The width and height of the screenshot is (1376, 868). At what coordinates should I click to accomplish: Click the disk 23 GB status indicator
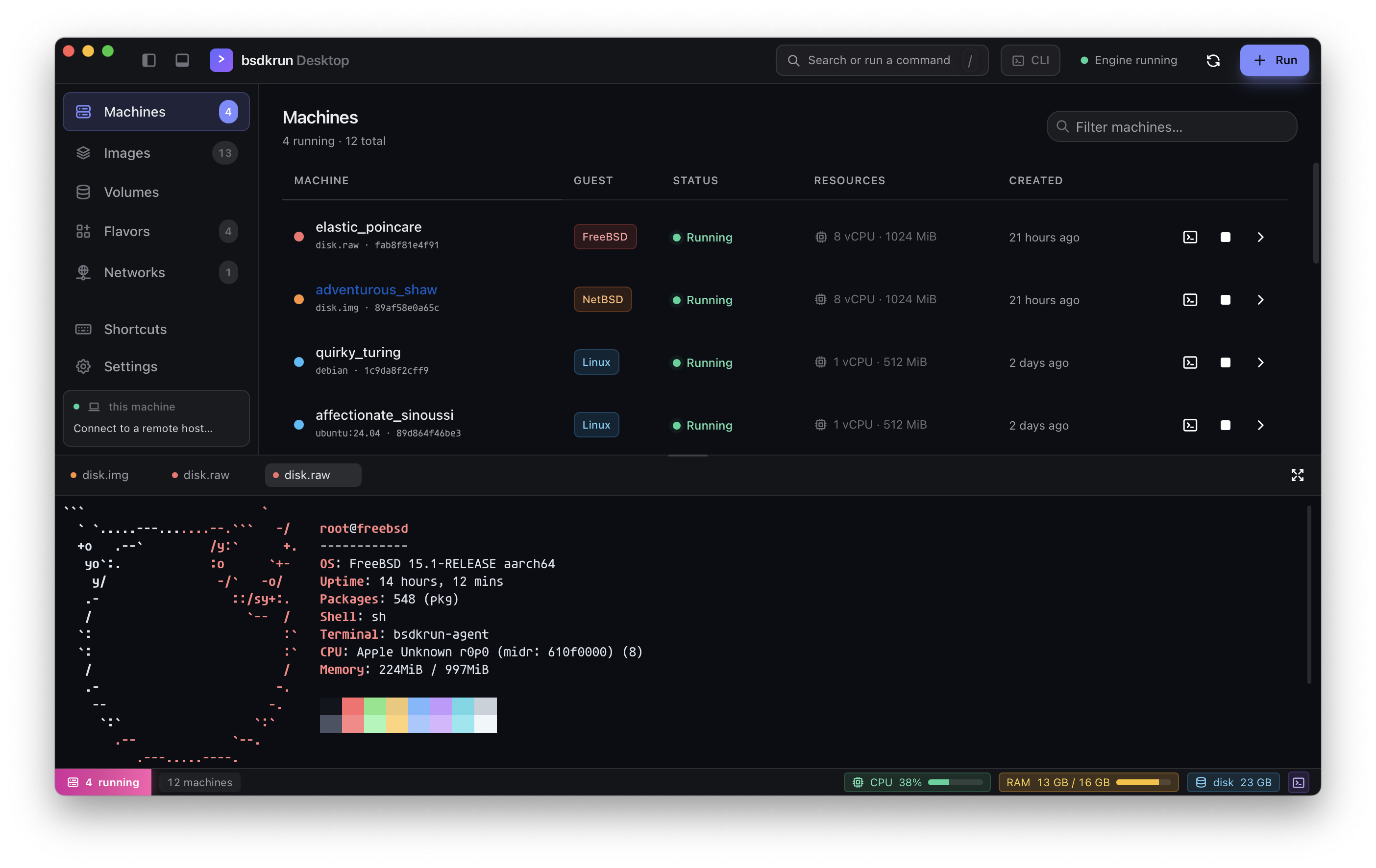tap(1232, 782)
